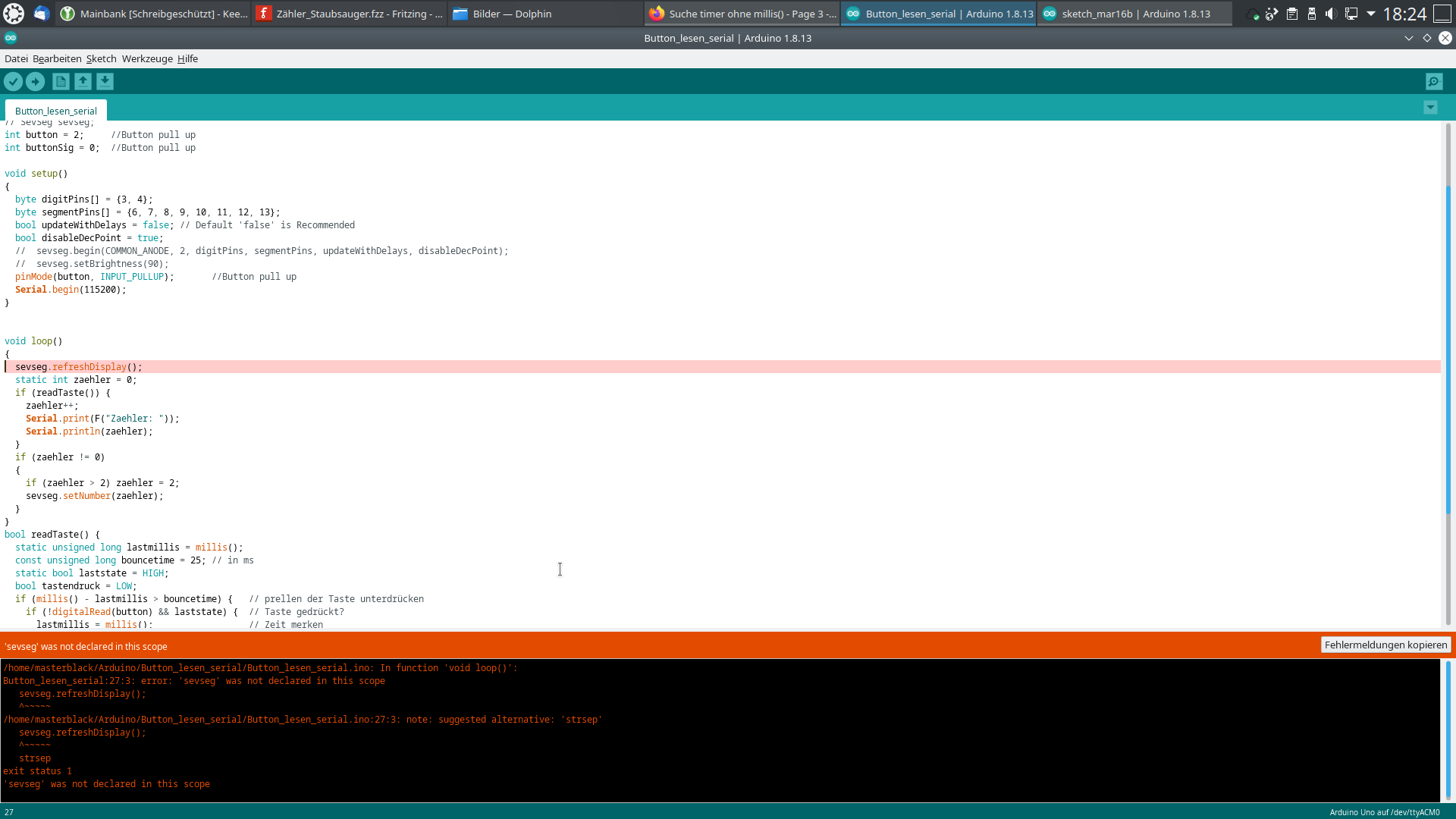
Task: Expand hidden system tray icons arrow
Action: [1371, 14]
